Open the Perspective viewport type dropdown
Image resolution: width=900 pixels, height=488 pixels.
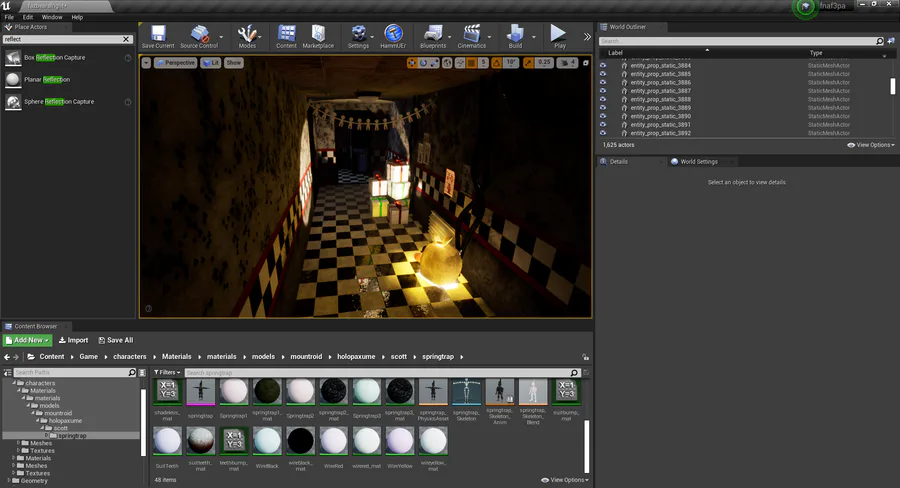pyautogui.click(x=176, y=63)
